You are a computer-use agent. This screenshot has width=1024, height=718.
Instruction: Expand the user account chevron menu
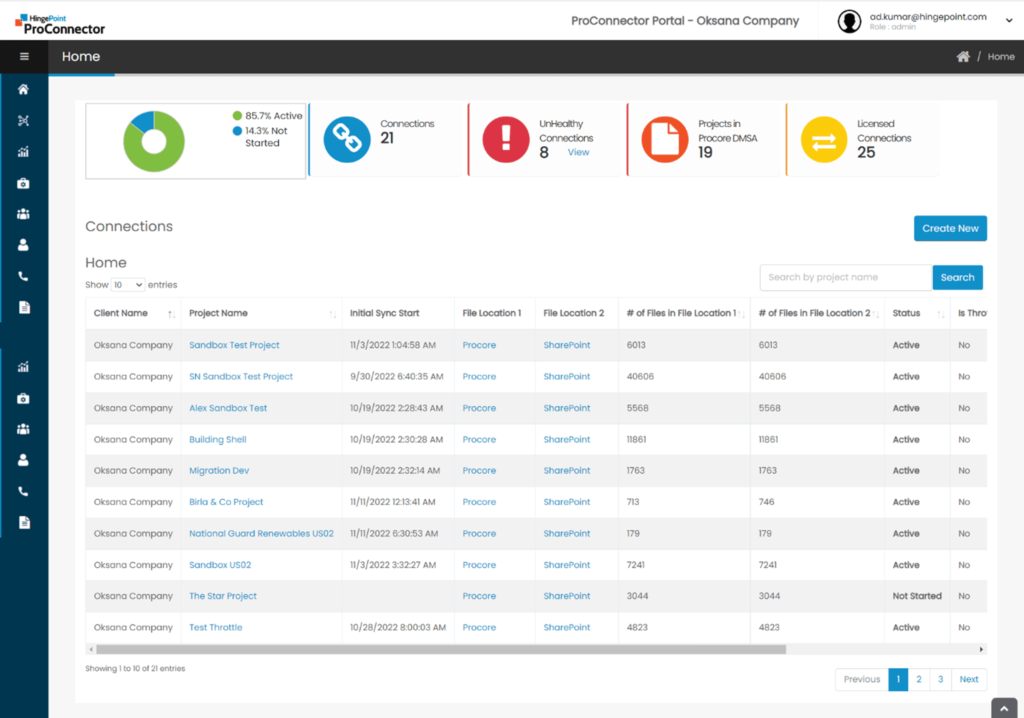click(1009, 21)
